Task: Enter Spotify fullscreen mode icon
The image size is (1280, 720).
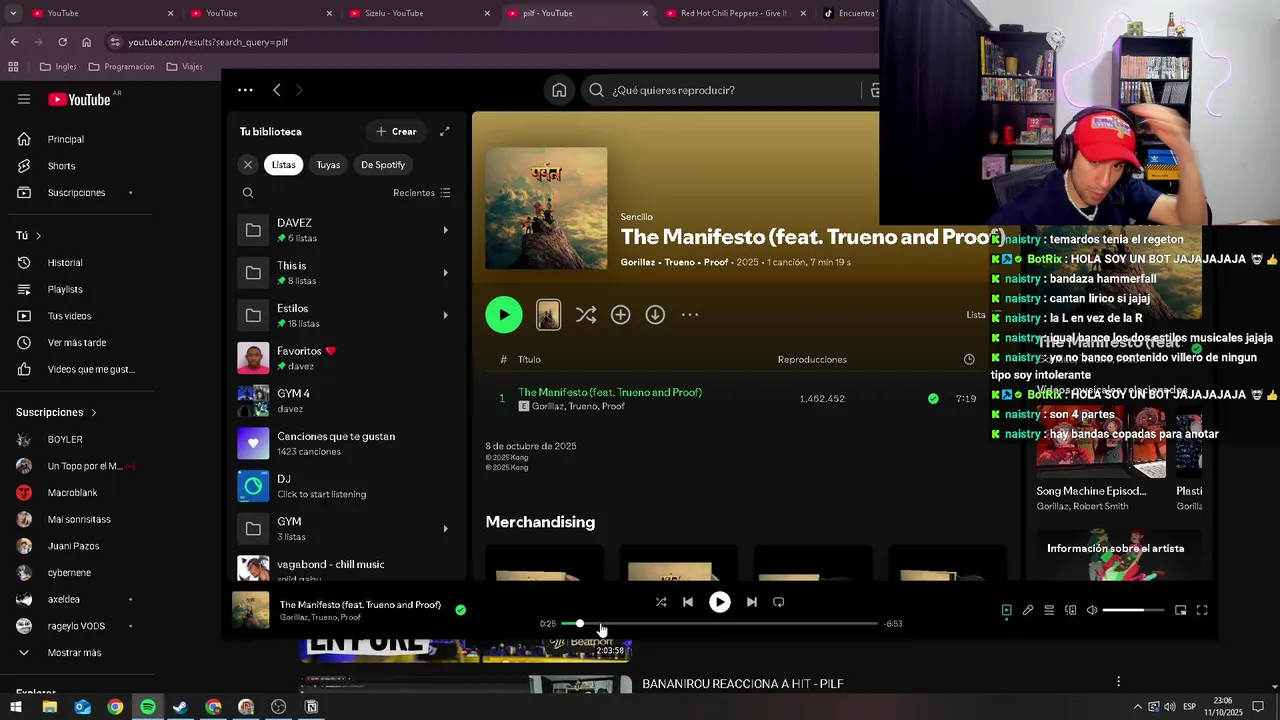Action: point(1202,610)
